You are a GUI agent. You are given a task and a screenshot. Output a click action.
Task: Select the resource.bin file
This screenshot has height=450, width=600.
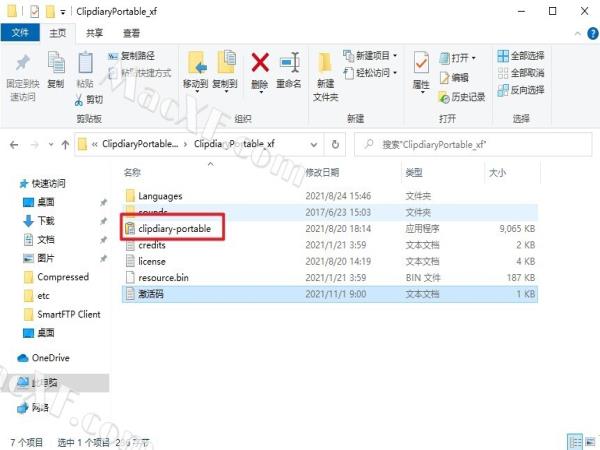[330, 278]
